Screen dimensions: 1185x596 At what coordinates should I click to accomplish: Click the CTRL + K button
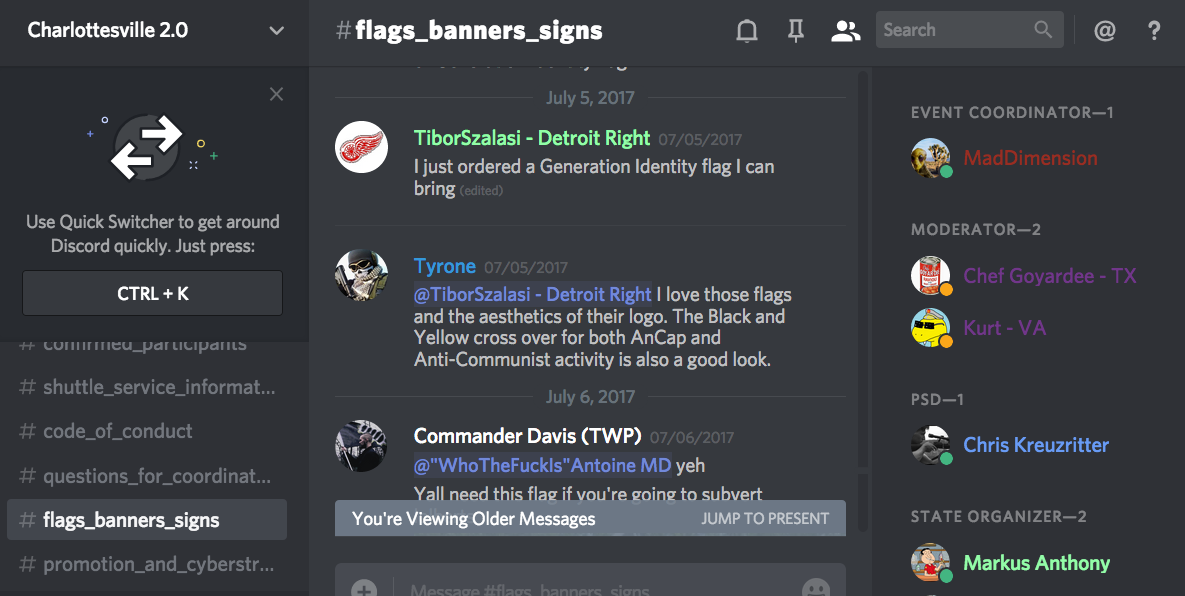[153, 293]
